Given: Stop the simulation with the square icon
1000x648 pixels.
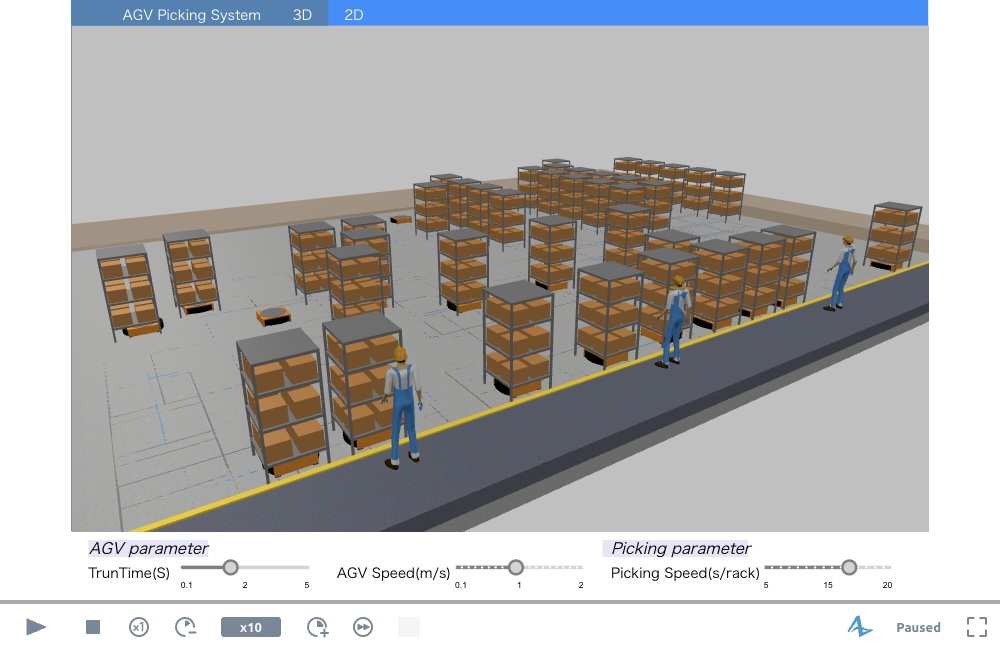Looking at the screenshot, I should pyautogui.click(x=93, y=627).
